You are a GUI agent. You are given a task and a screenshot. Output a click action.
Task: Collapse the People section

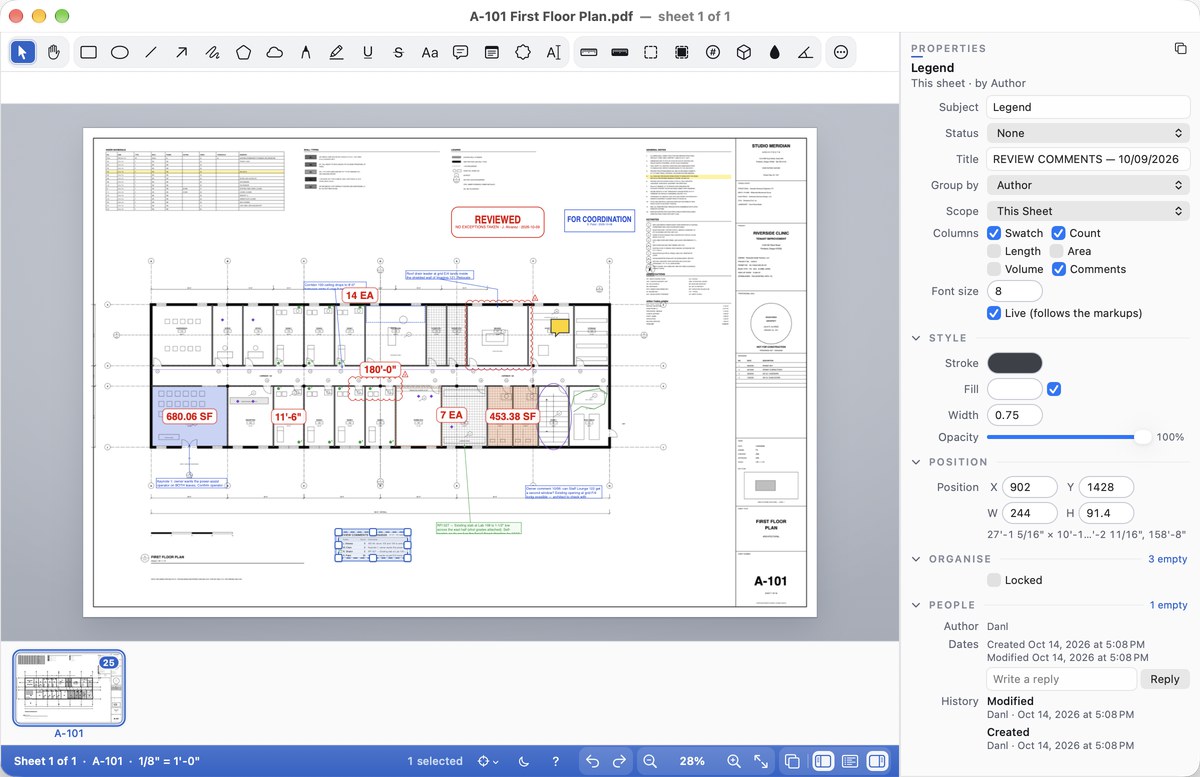[916, 605]
